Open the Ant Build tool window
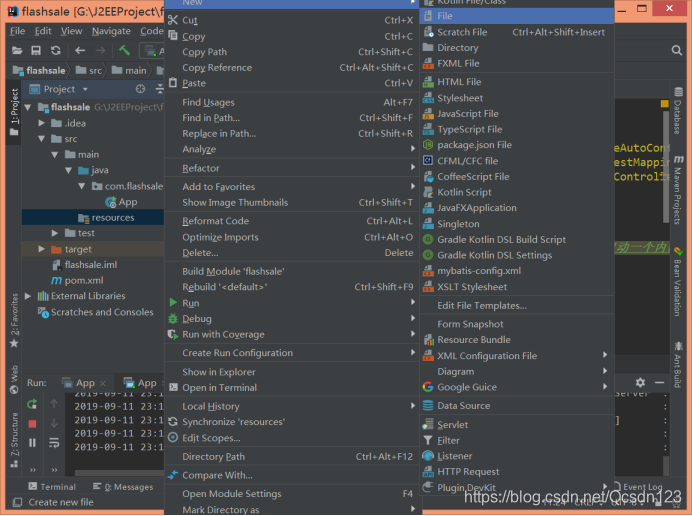 tap(678, 365)
